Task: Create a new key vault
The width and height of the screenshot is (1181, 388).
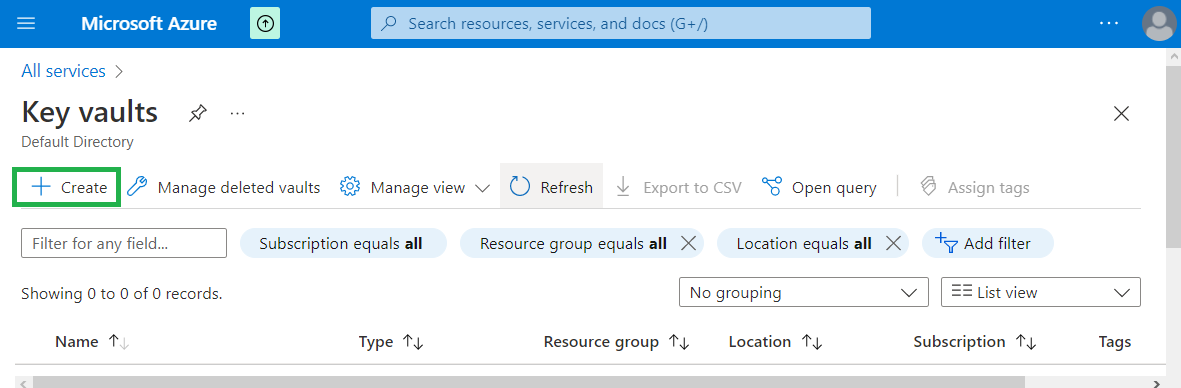Action: coord(67,187)
